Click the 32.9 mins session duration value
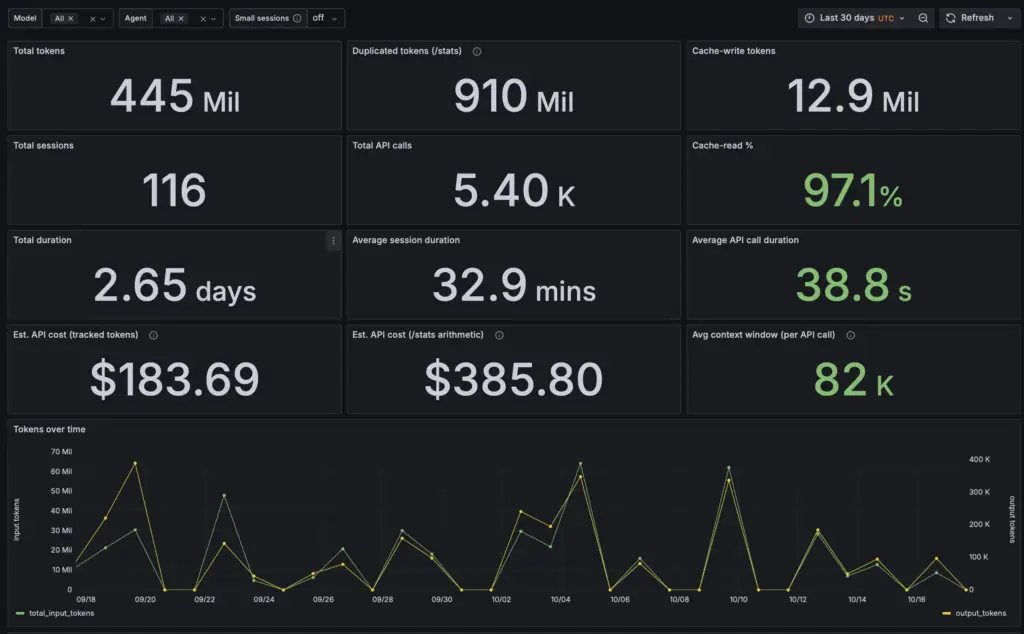The image size is (1024, 634). (514, 285)
